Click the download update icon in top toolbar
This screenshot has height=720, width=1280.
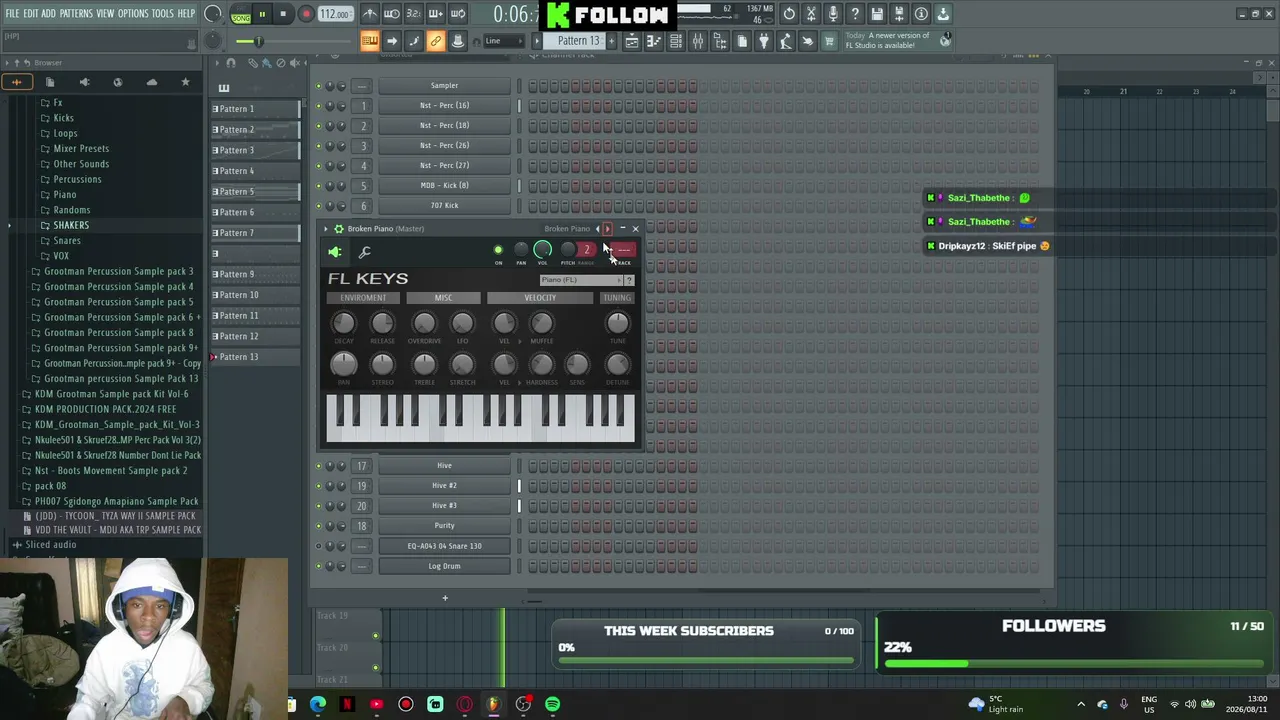[943, 14]
